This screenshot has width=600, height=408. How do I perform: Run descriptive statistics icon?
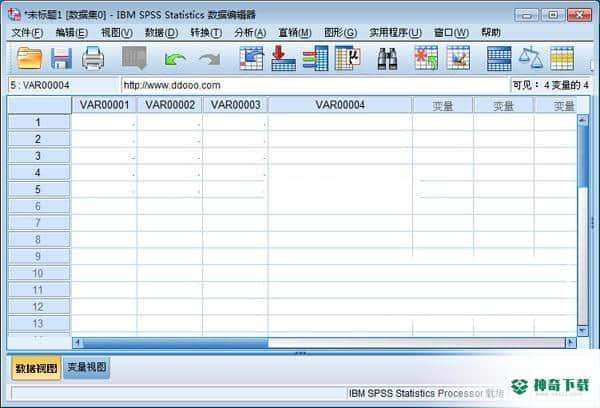tap(347, 58)
